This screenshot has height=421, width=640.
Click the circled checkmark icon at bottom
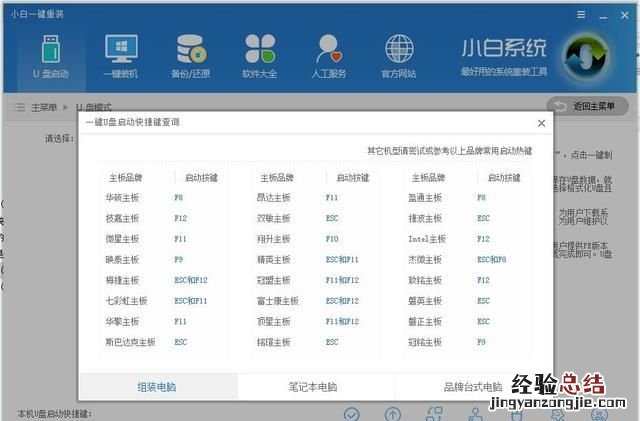coord(351,414)
